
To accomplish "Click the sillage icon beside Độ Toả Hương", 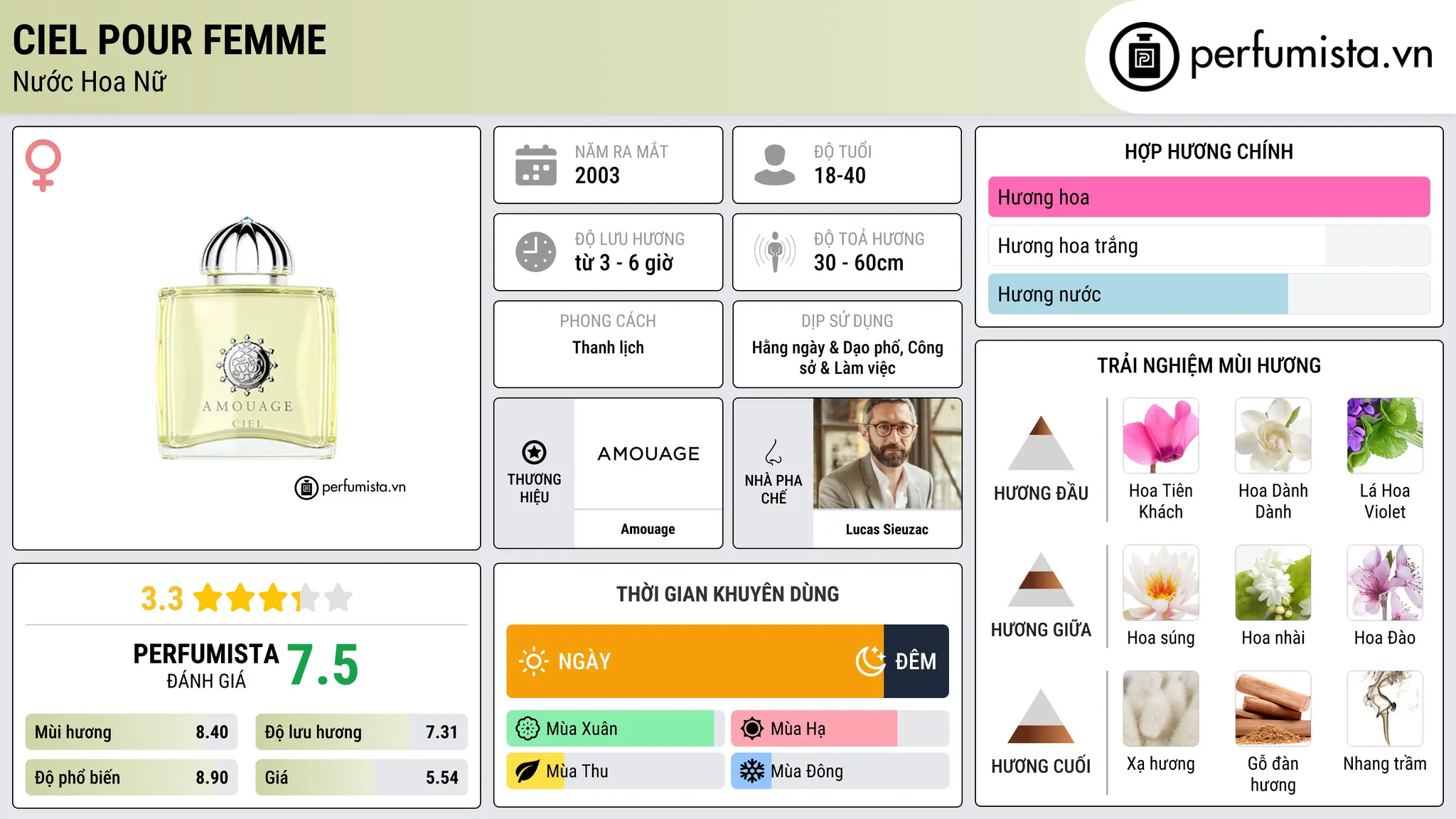I will pyautogui.click(x=775, y=252).
